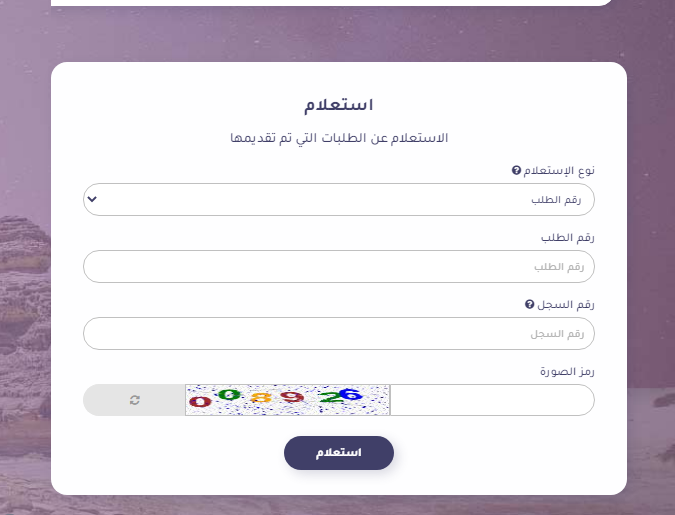This screenshot has width=675, height=515.
Task: Click the help icon beside نوع الإستعلام
Action: click(x=516, y=171)
